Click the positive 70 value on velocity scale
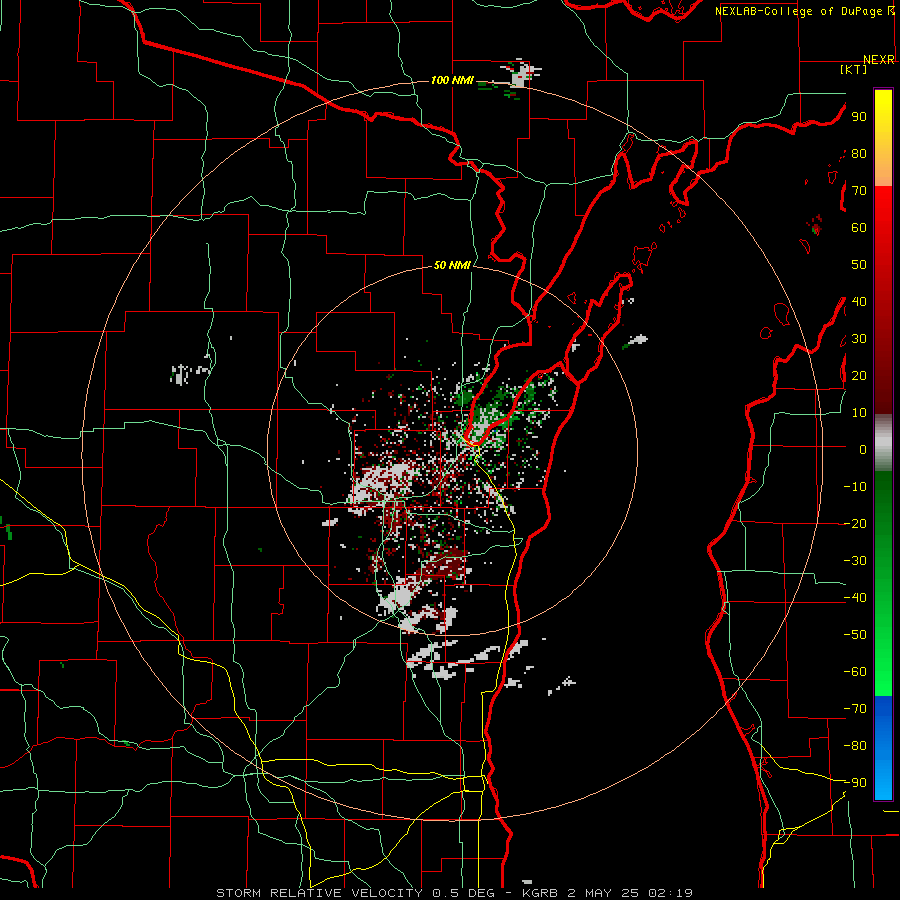900x900 pixels. pyautogui.click(x=859, y=191)
